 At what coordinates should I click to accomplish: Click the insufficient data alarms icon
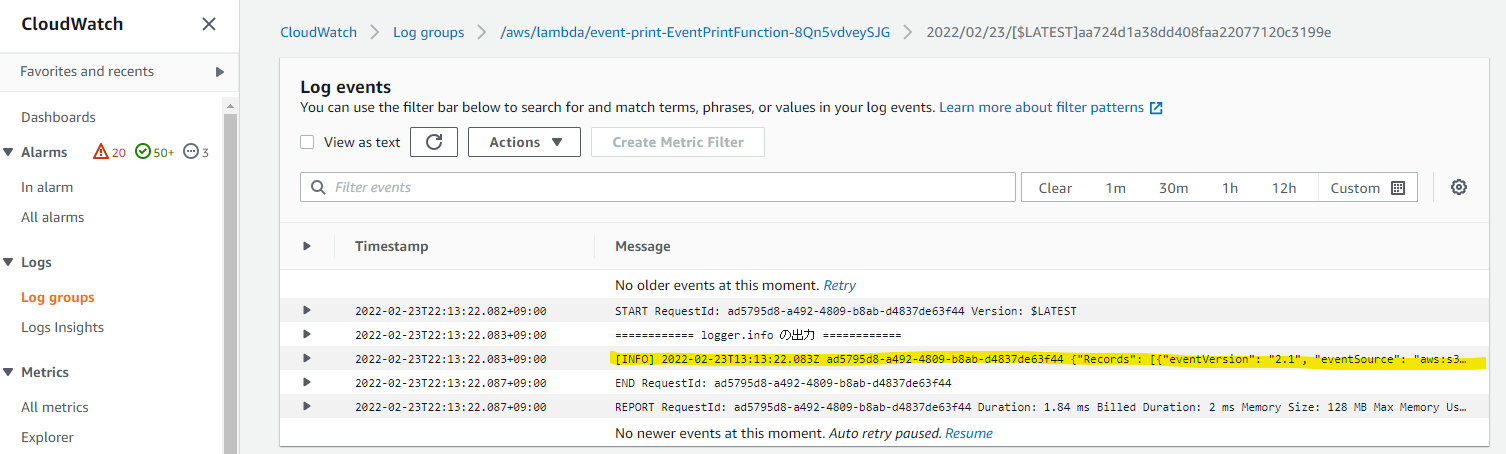[190, 152]
